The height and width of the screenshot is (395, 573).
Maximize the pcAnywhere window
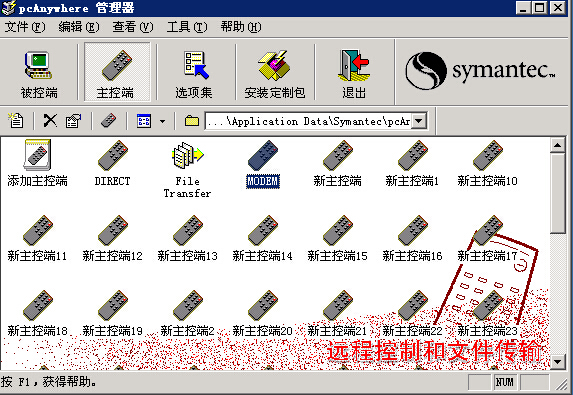coord(539,7)
